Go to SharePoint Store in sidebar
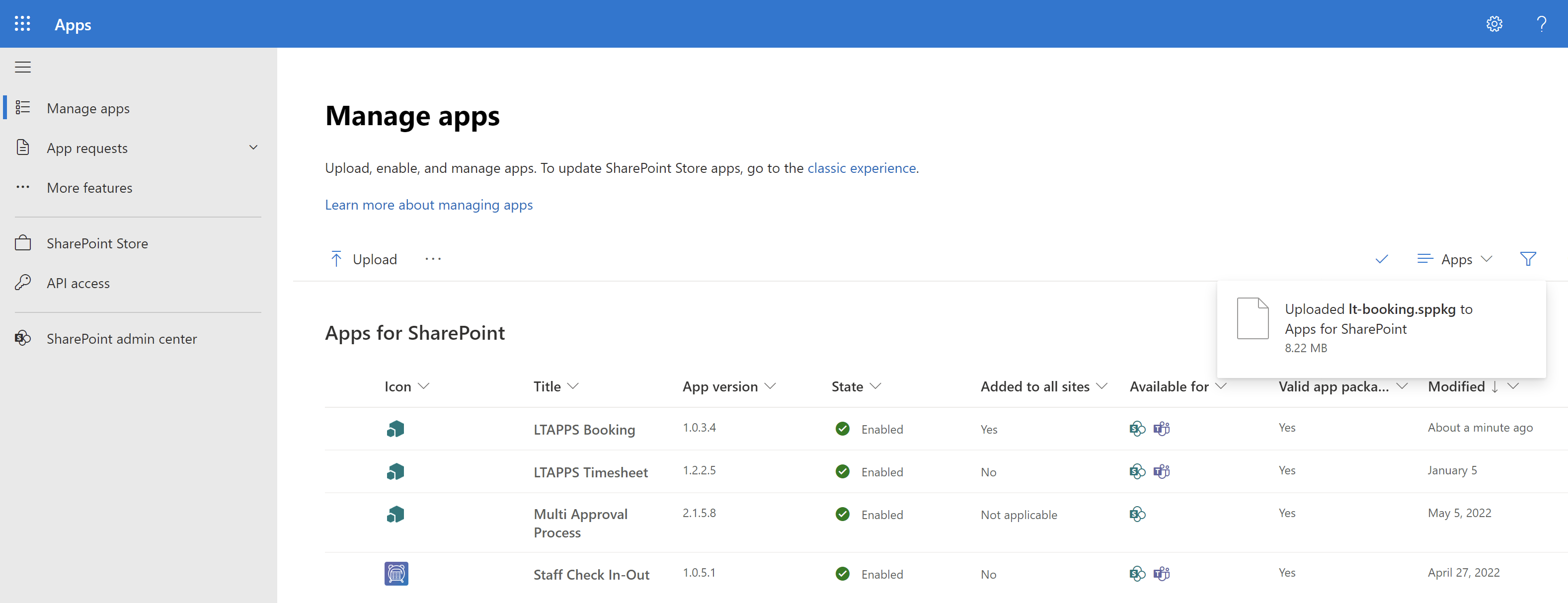The height and width of the screenshot is (603, 1568). [x=97, y=243]
